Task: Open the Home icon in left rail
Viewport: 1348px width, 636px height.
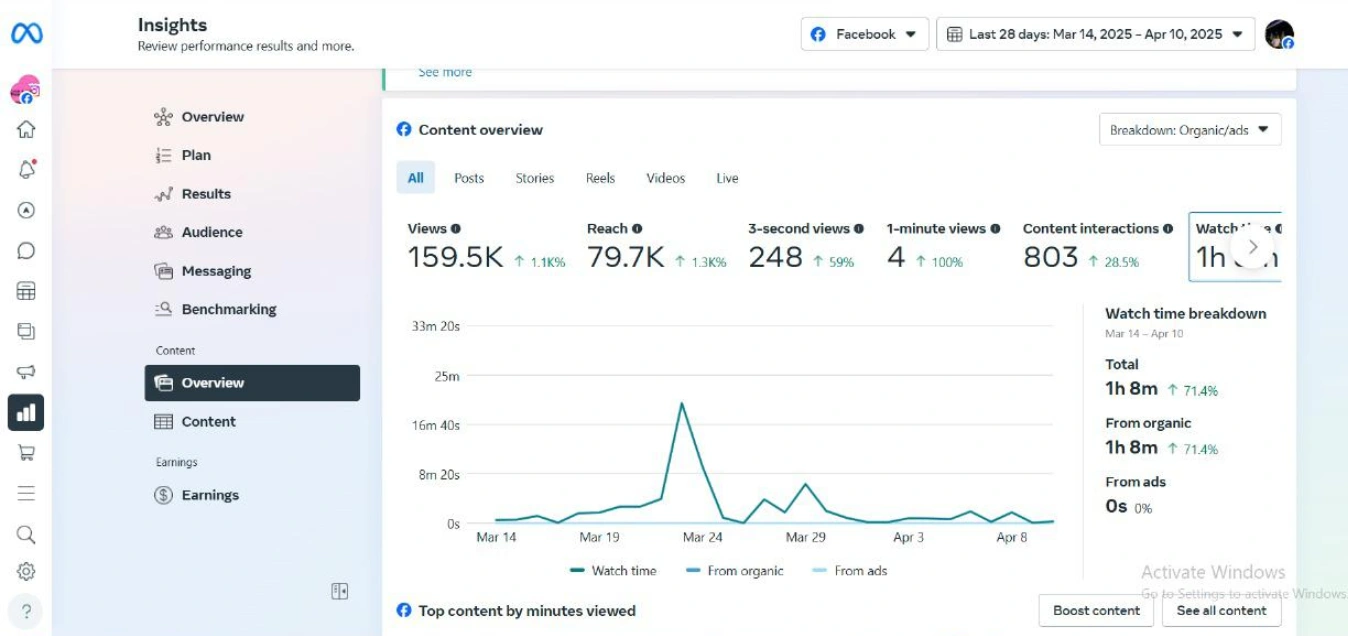Action: point(26,129)
